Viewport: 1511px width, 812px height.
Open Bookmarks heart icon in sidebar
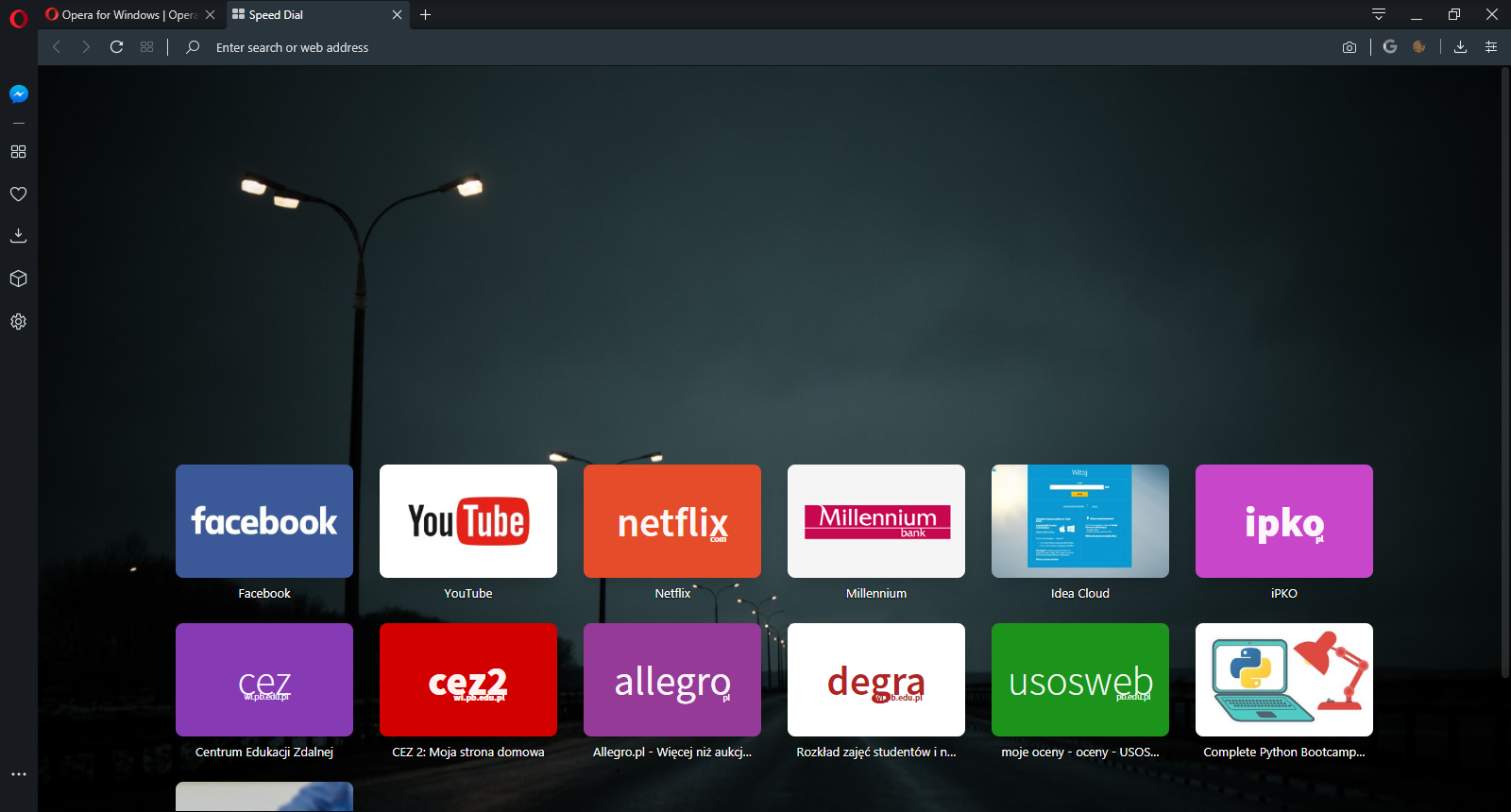[18, 194]
